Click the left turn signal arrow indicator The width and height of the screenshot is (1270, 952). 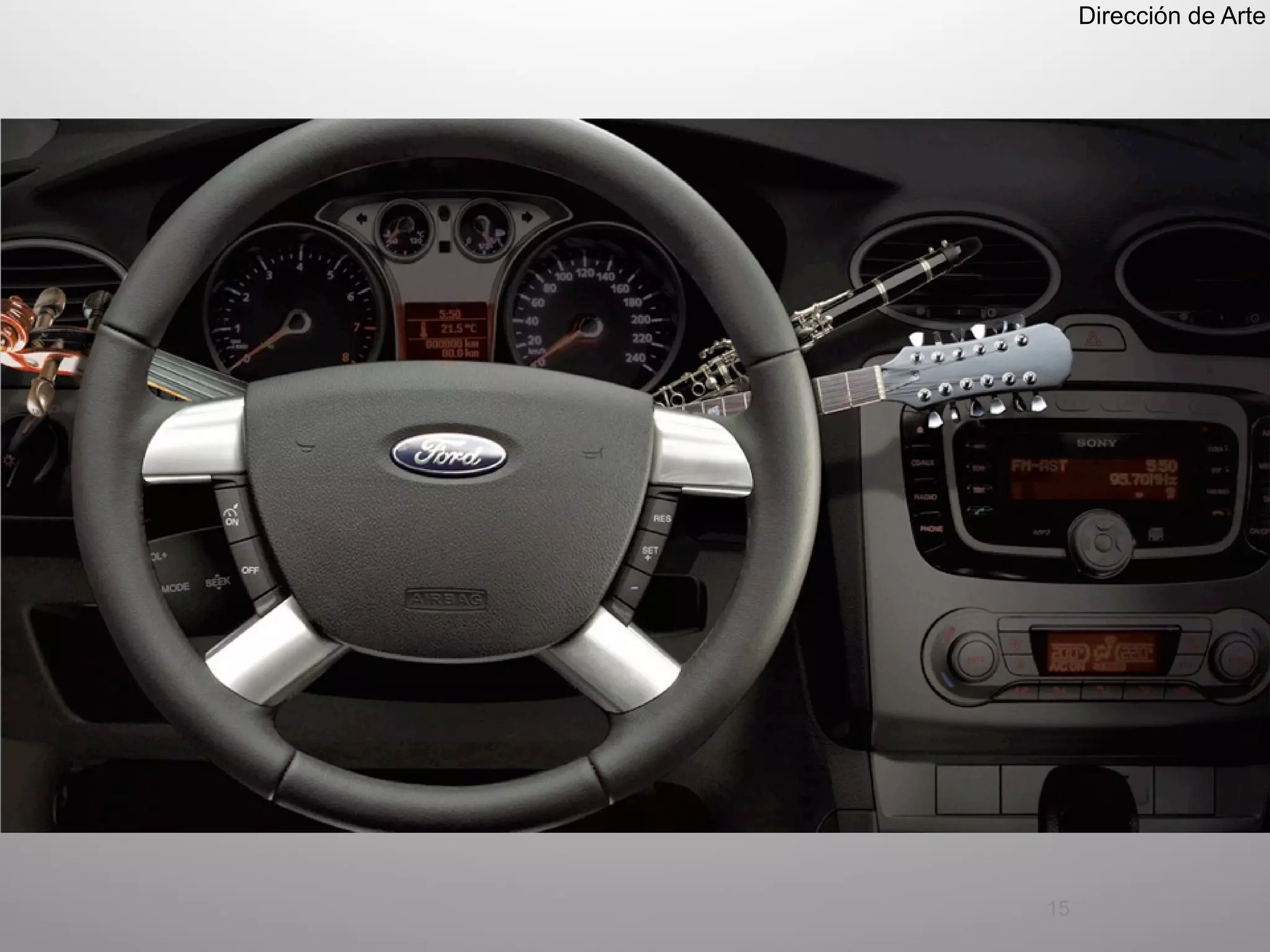(x=362, y=218)
